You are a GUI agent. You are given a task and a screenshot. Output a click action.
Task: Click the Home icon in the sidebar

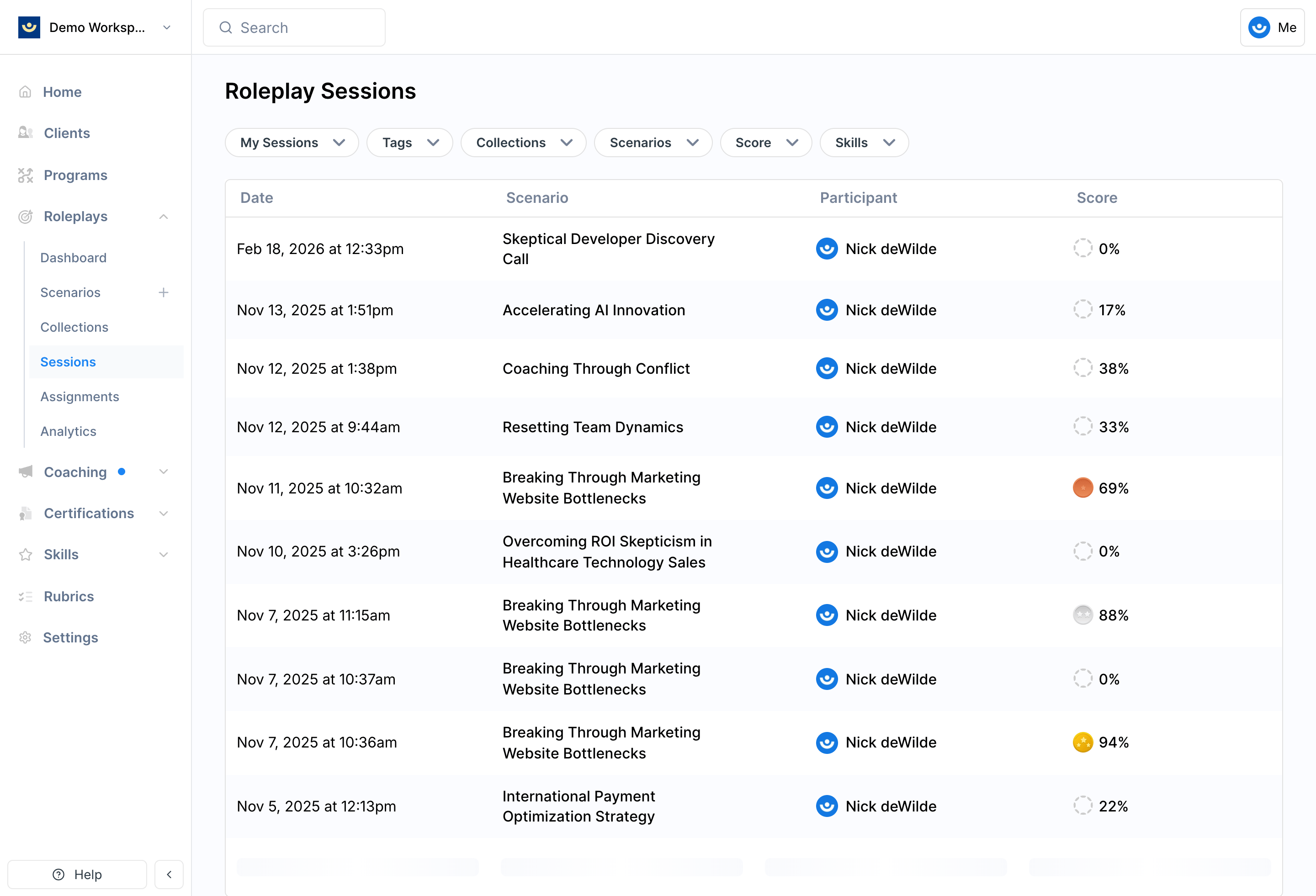tap(25, 92)
